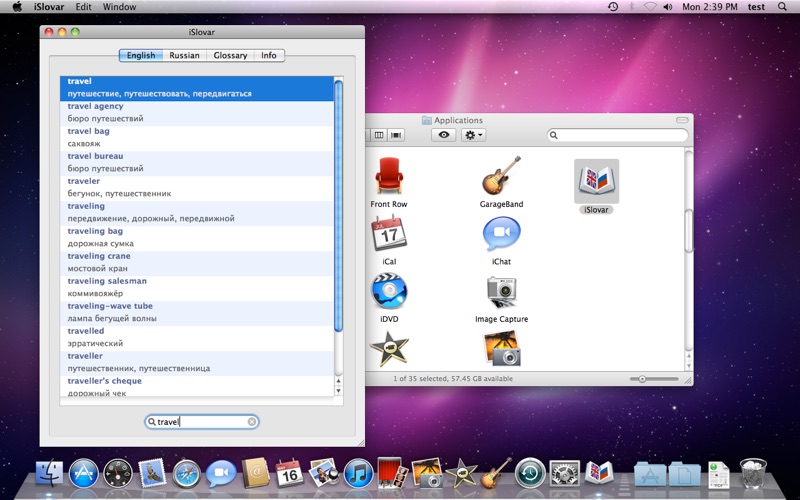Open Applications folder stack in Dock
This screenshot has height=500, width=800.
(x=650, y=474)
